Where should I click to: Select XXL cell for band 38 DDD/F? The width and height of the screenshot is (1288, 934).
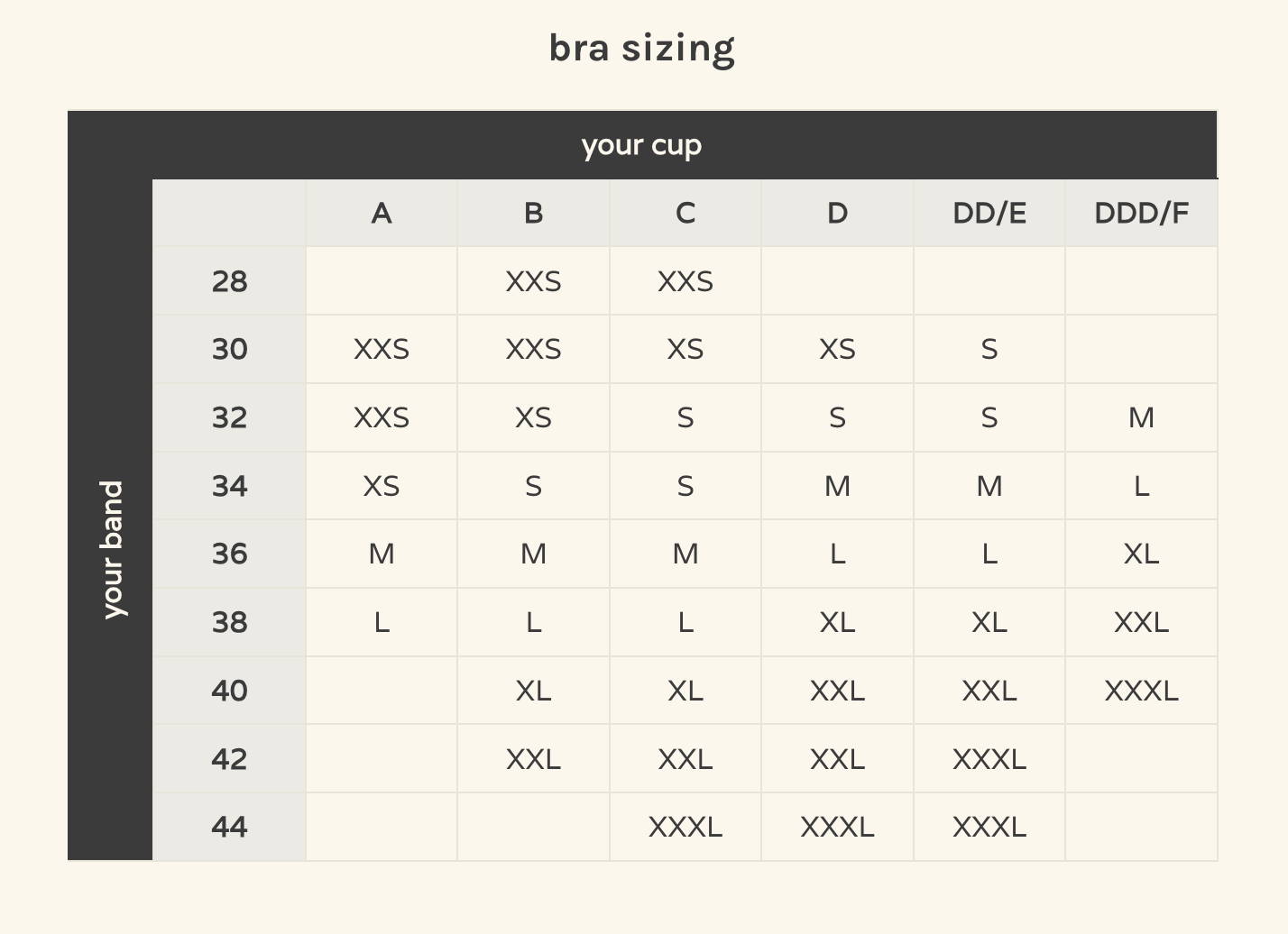point(1141,622)
